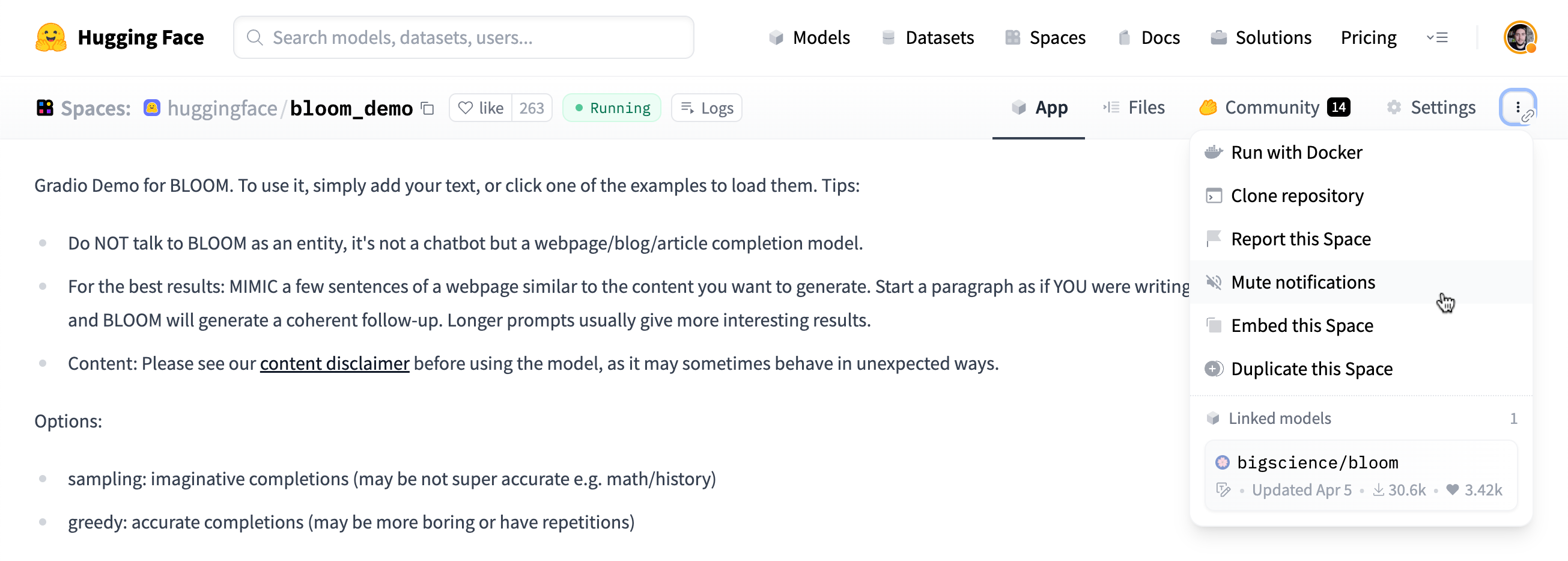Copy the Space name with the copy icon
This screenshot has height=561, width=1568.
[x=428, y=108]
